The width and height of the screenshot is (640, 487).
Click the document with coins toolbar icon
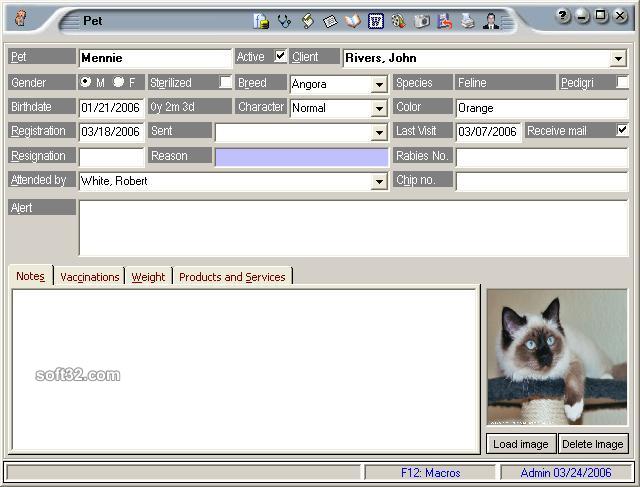click(x=261, y=21)
